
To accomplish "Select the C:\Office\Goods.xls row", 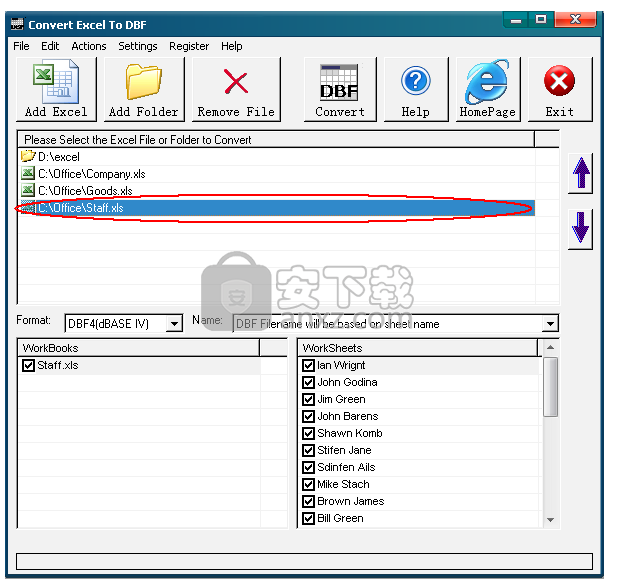I will [x=277, y=191].
